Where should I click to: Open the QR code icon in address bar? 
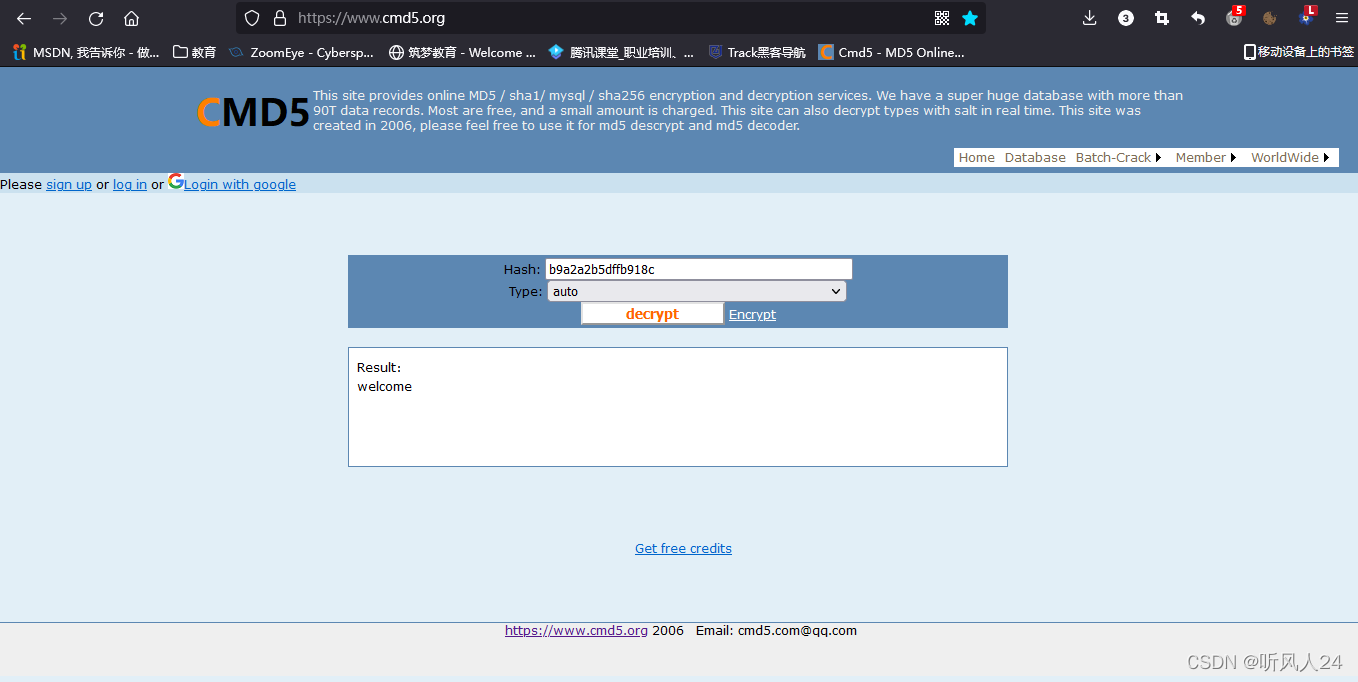(x=941, y=18)
